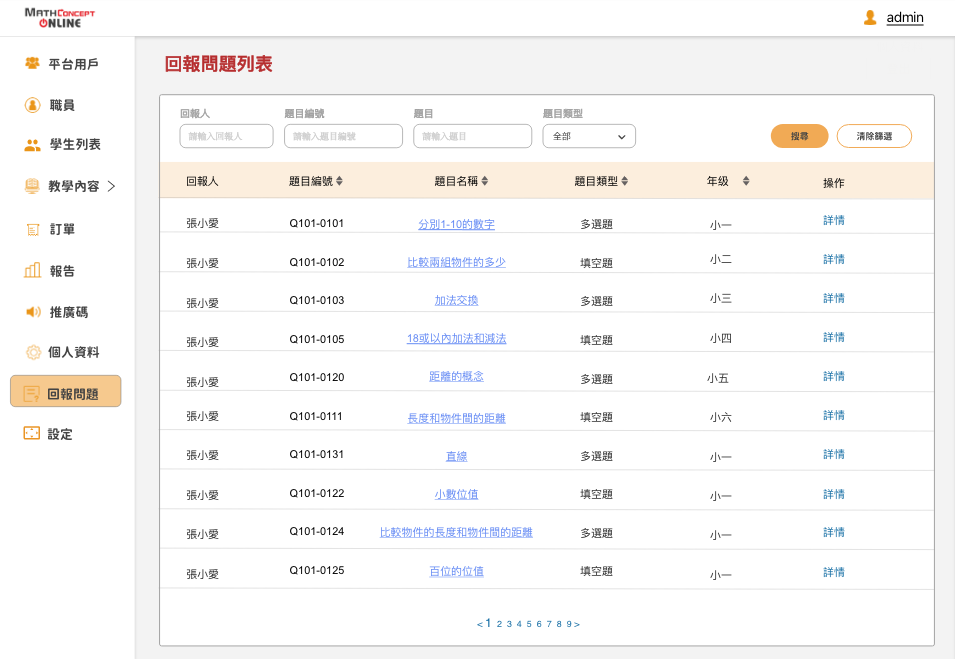Click the 報告 bar chart icon
The width and height of the screenshot is (955, 659).
tap(32, 270)
